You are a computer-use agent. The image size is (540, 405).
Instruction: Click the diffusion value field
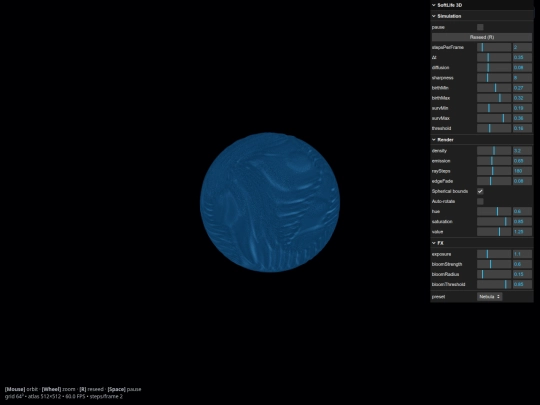pyautogui.click(x=522, y=68)
